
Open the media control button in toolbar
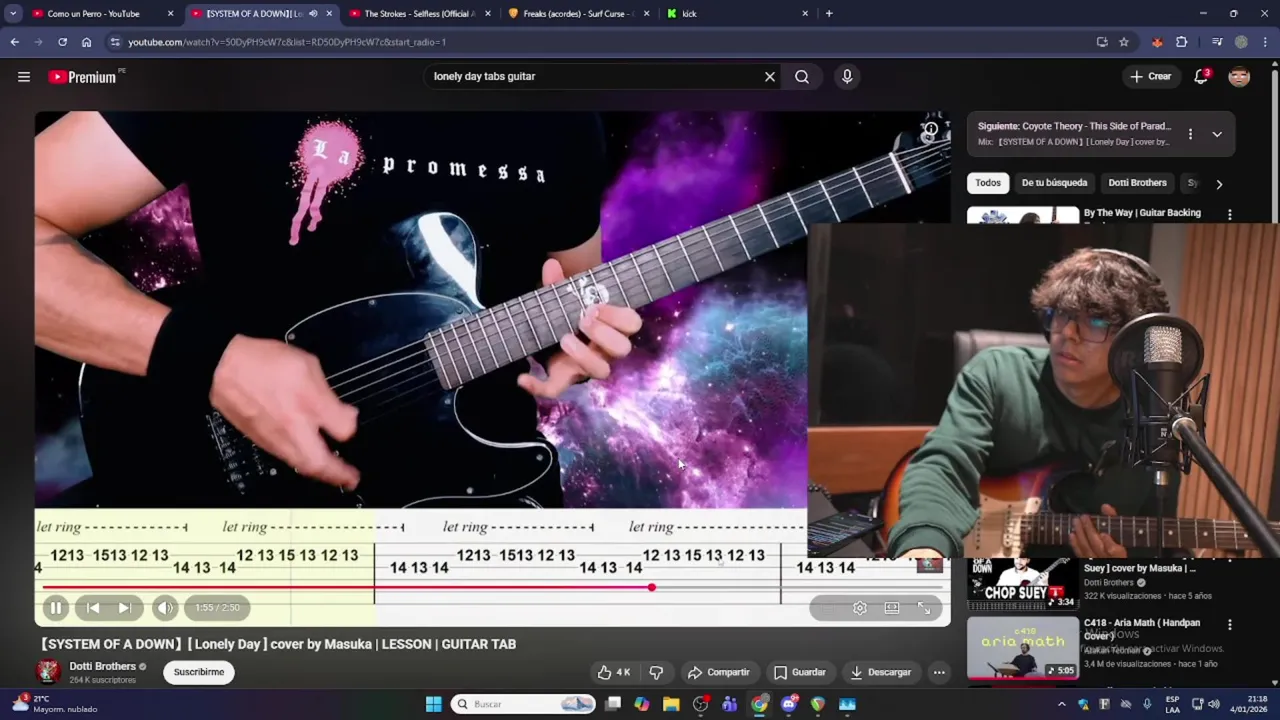(x=1217, y=42)
